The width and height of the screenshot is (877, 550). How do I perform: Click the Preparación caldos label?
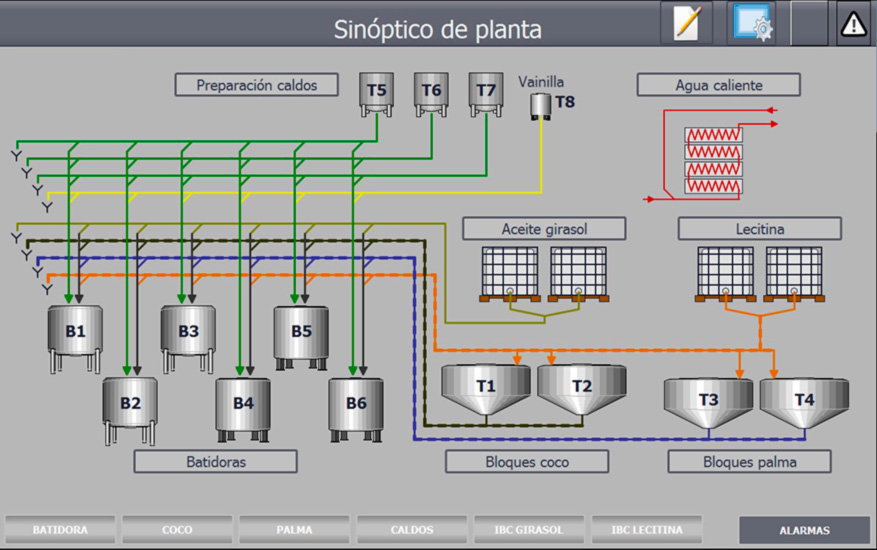pos(257,85)
